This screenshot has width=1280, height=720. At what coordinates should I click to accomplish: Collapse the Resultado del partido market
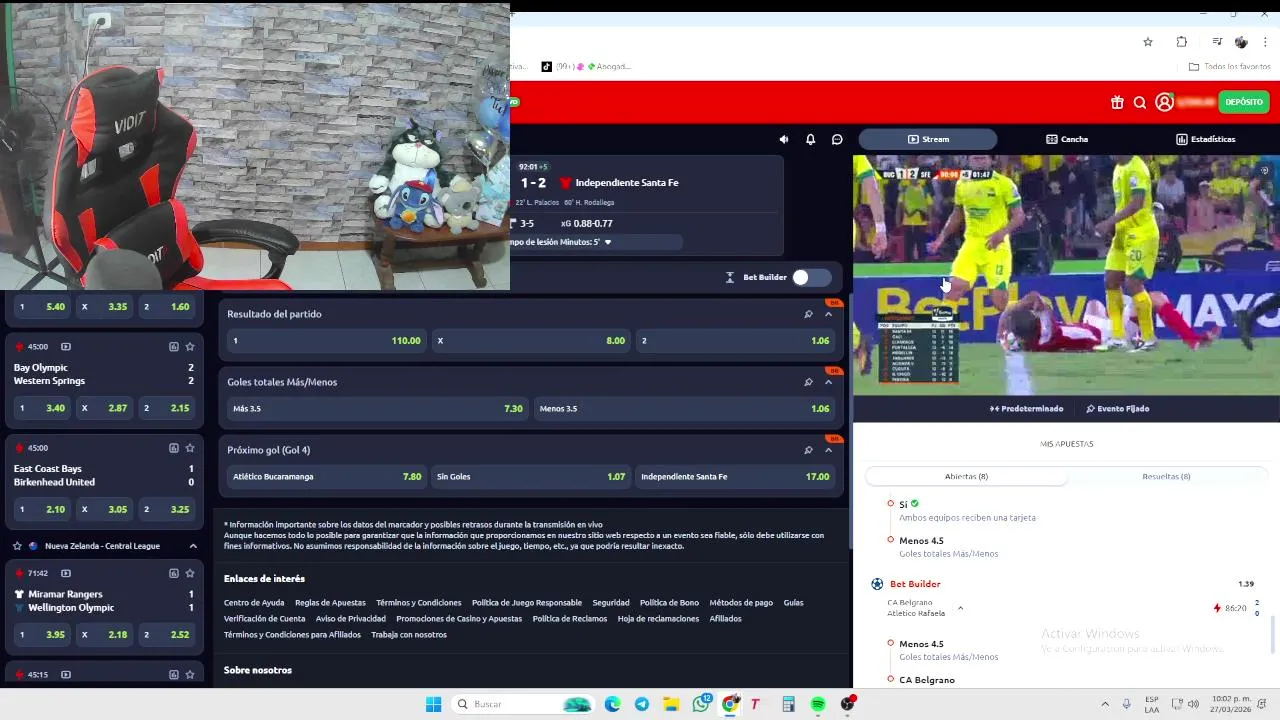click(x=828, y=314)
